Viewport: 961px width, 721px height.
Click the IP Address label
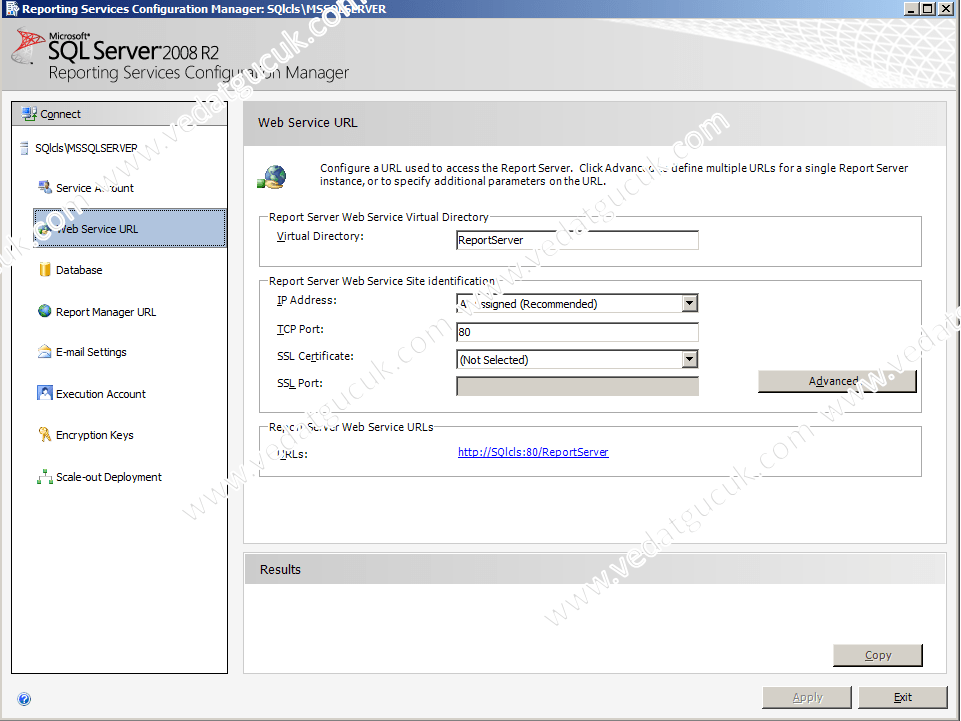(x=306, y=300)
